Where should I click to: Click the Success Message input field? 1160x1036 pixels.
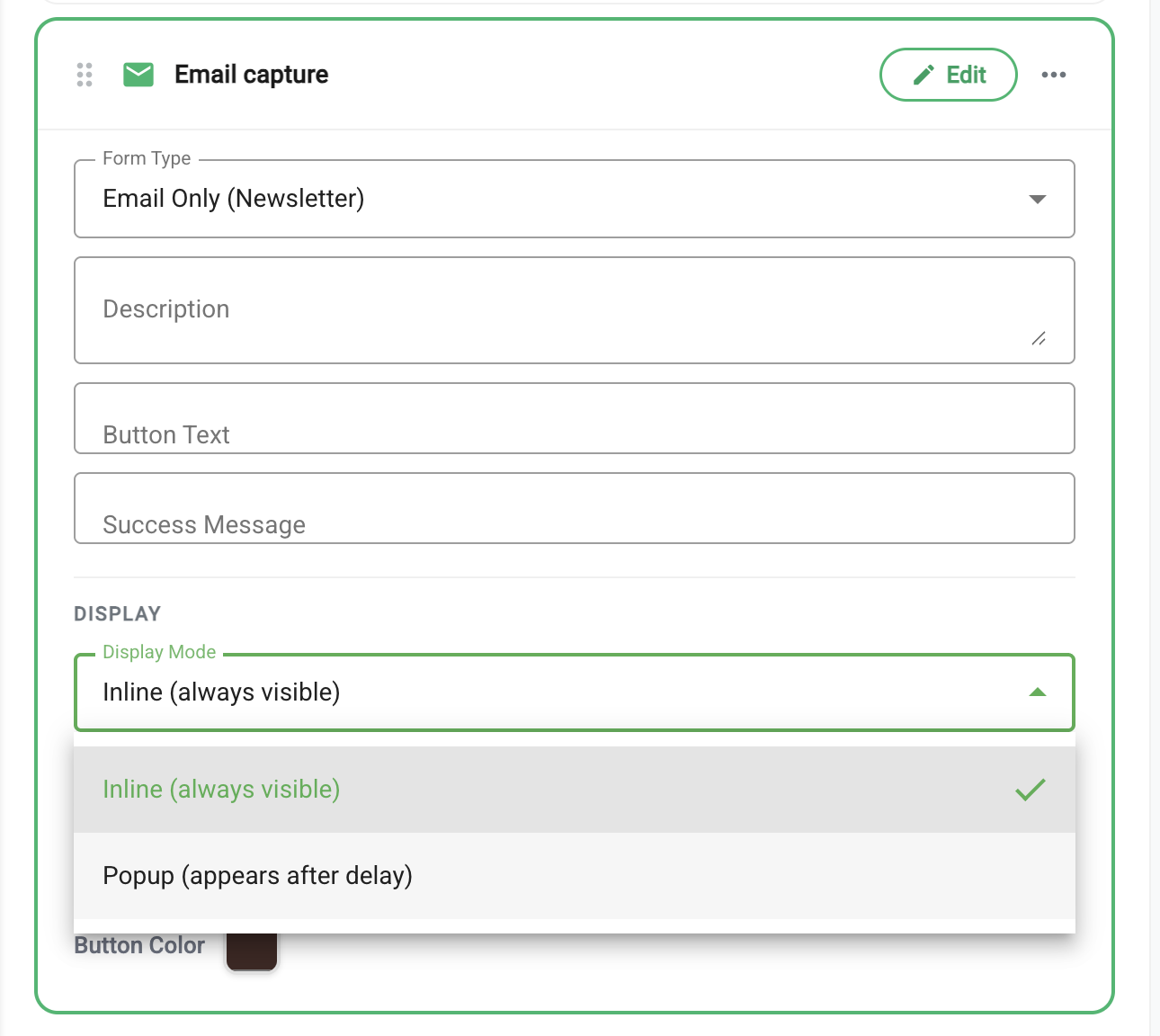click(x=576, y=508)
